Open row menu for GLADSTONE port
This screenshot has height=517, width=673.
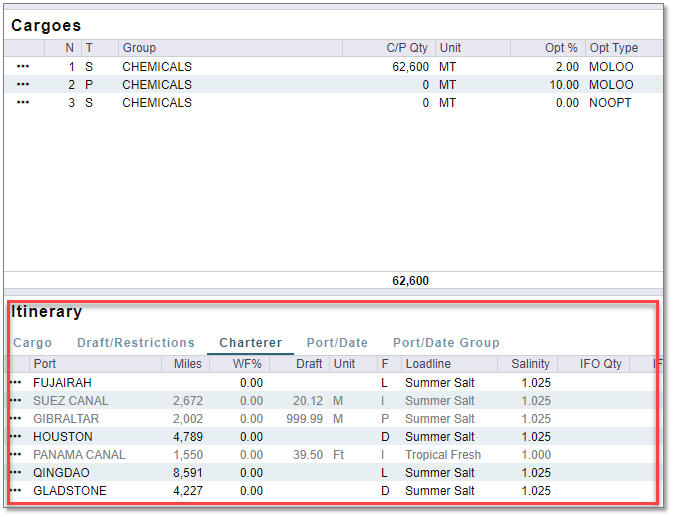15,491
